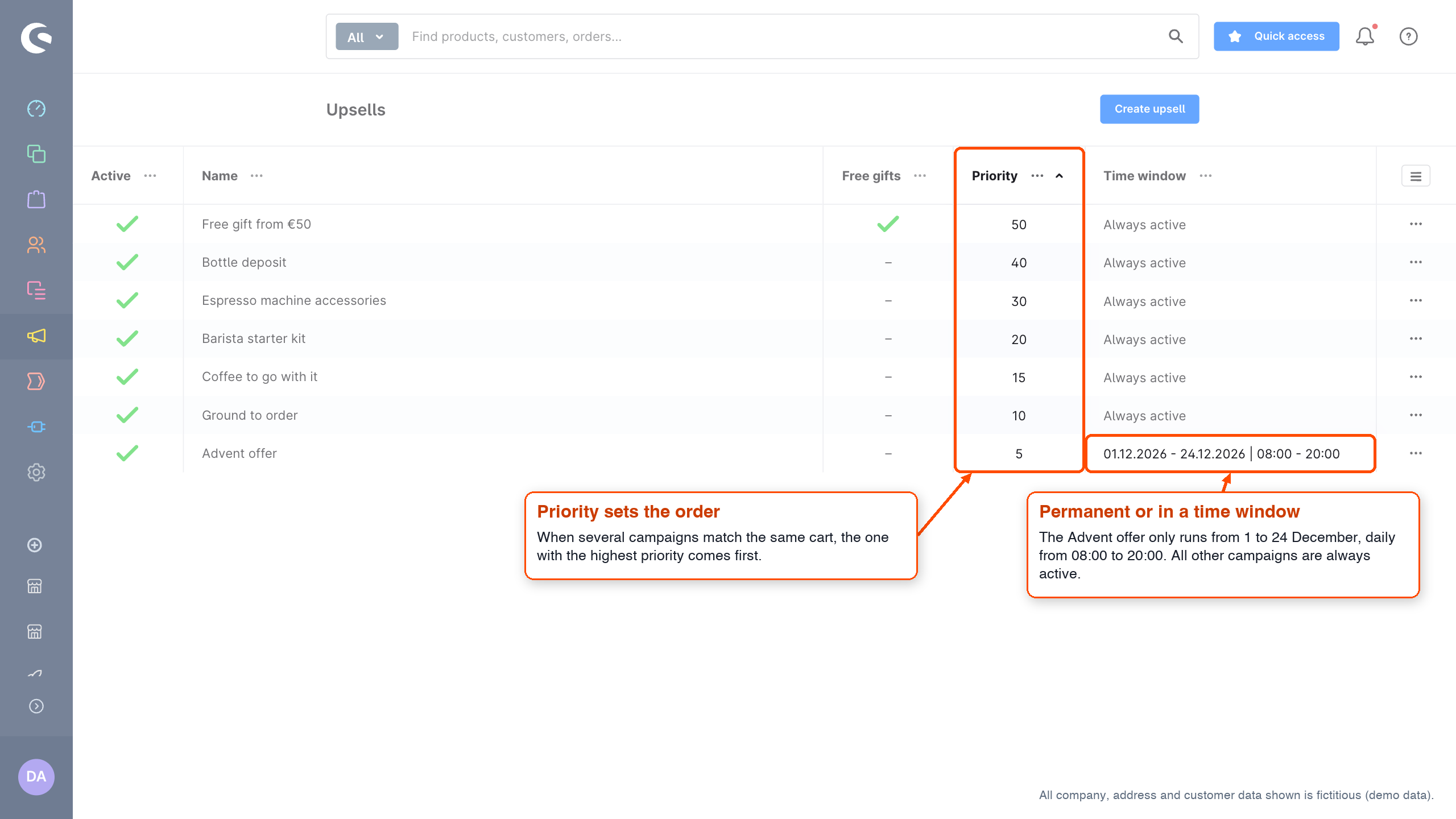Open the All search scope dropdown
Viewport: 1456px width, 819px height.
tap(367, 36)
